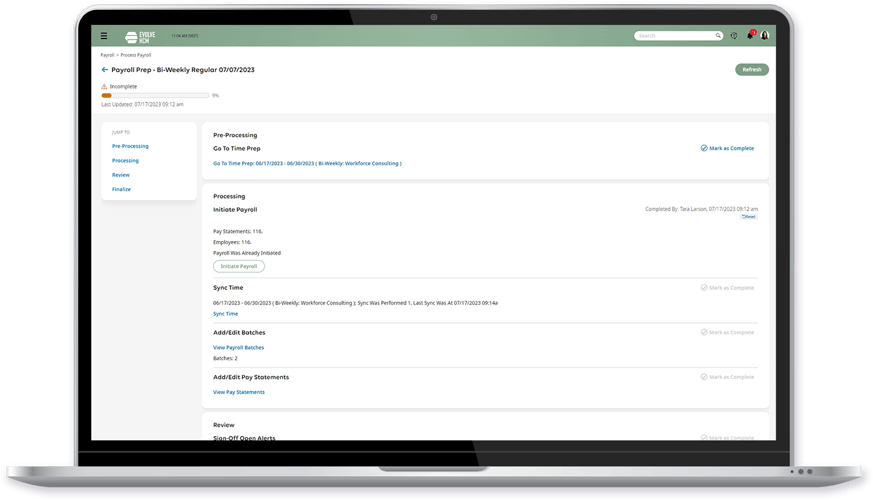The height and width of the screenshot is (500, 873).
Task: Click the Refresh button
Action: click(x=752, y=70)
